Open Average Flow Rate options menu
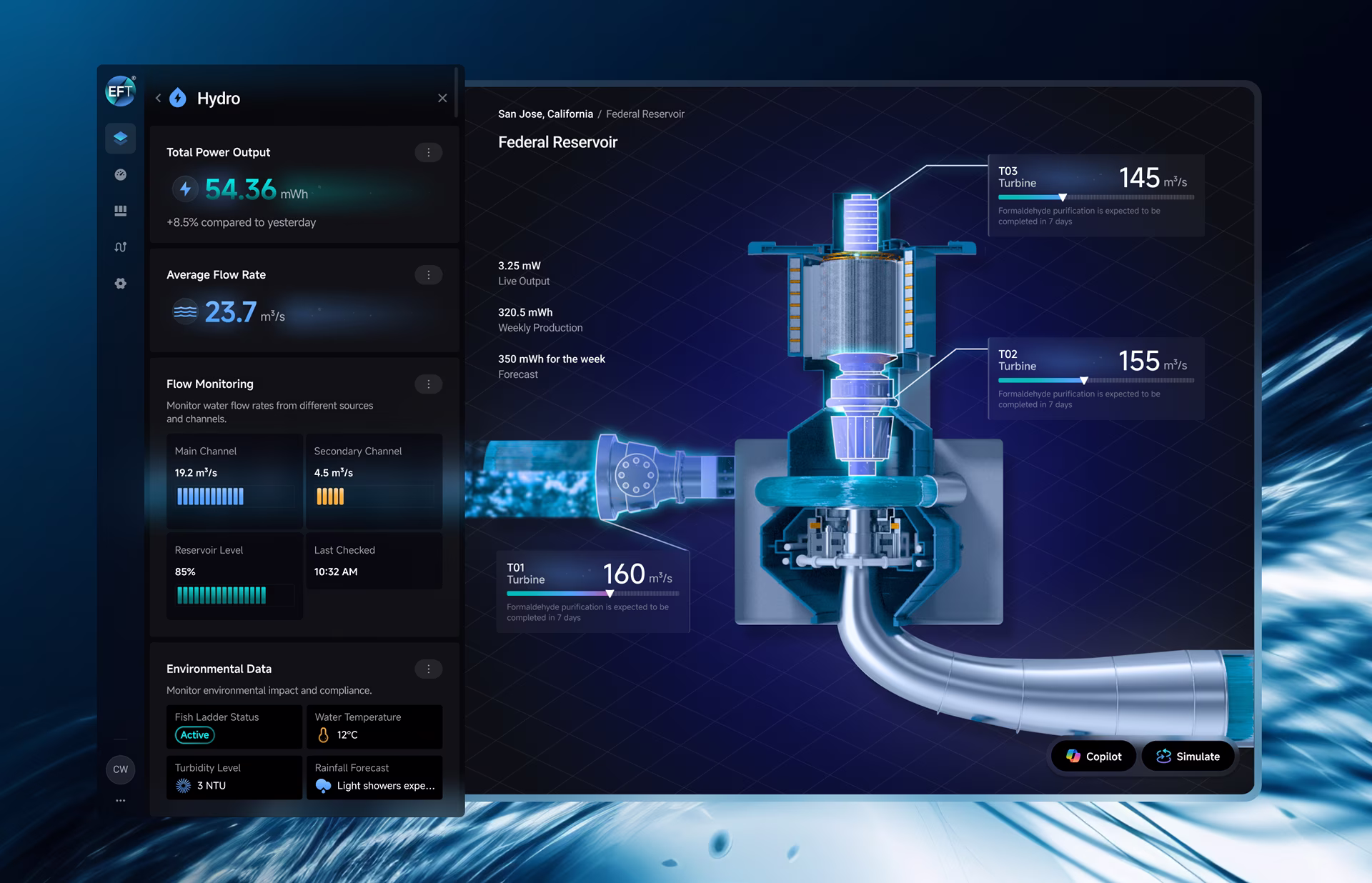 tap(428, 275)
